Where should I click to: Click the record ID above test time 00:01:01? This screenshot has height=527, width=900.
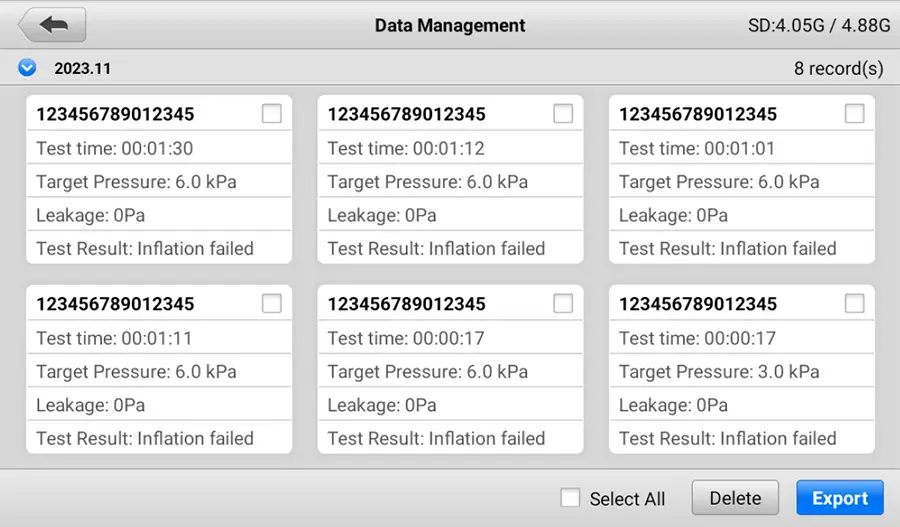[699, 114]
